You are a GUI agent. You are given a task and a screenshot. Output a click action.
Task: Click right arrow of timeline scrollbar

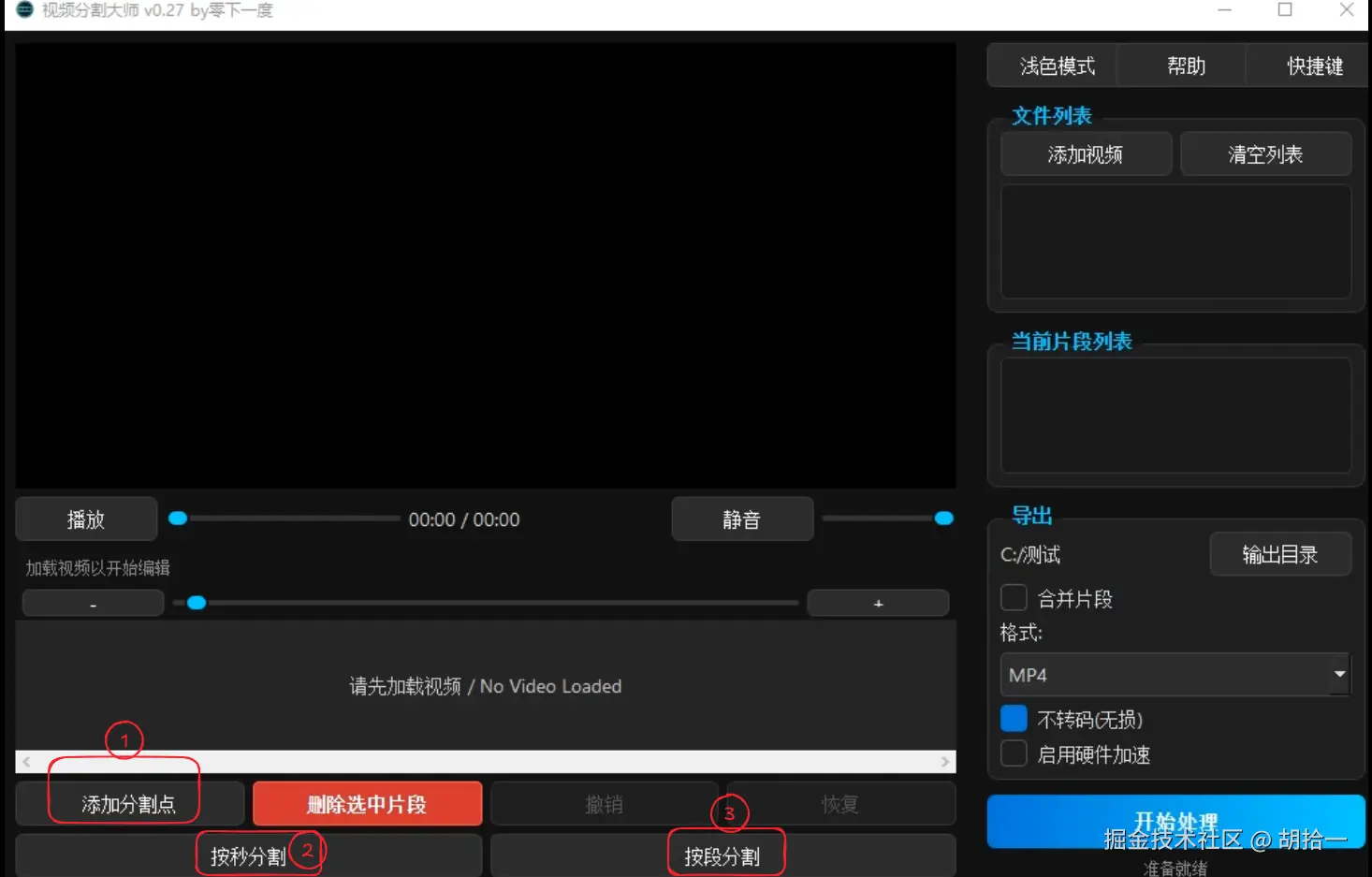[x=945, y=762]
